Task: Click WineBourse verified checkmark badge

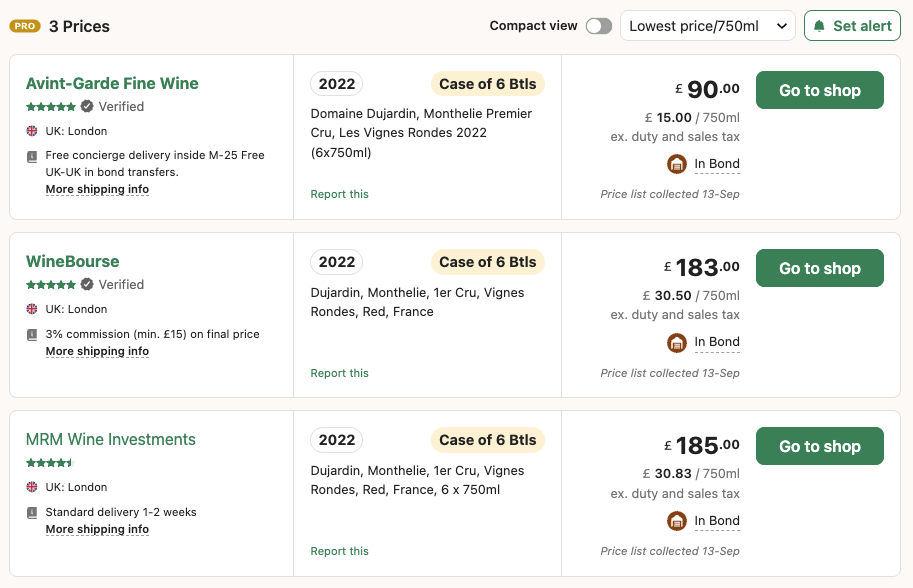Action: tap(87, 285)
